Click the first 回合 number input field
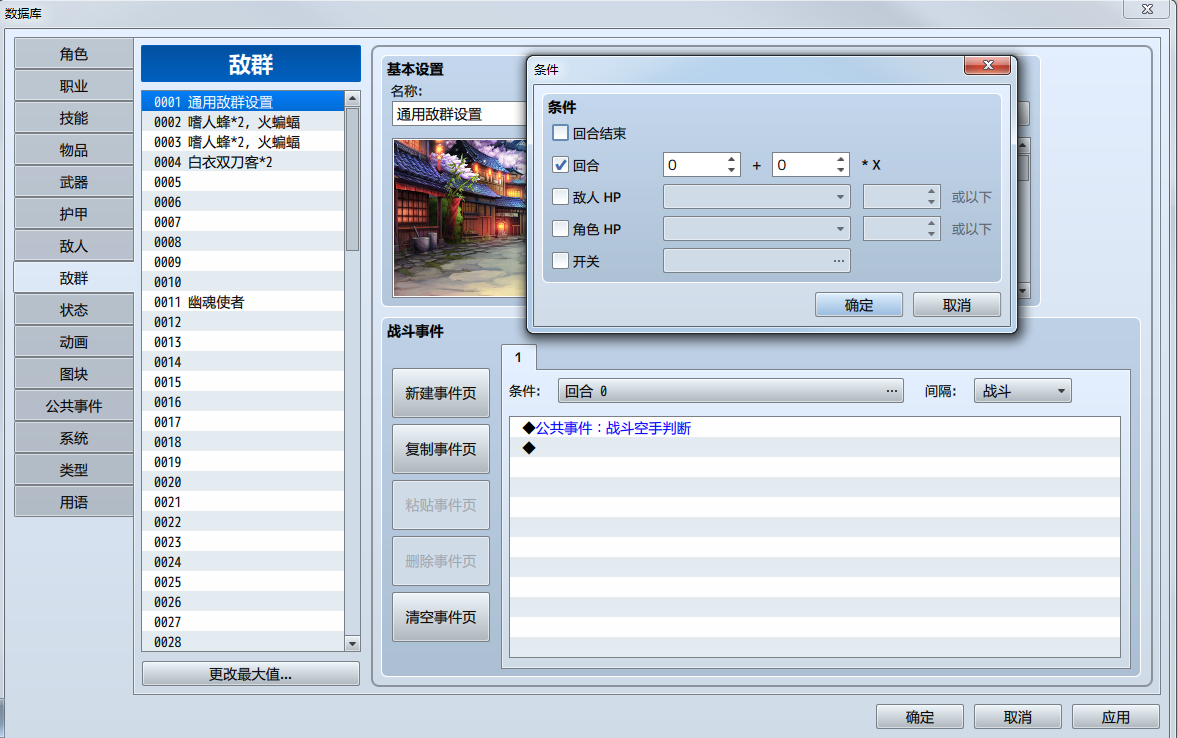This screenshot has height=738, width=1178. [x=702, y=165]
